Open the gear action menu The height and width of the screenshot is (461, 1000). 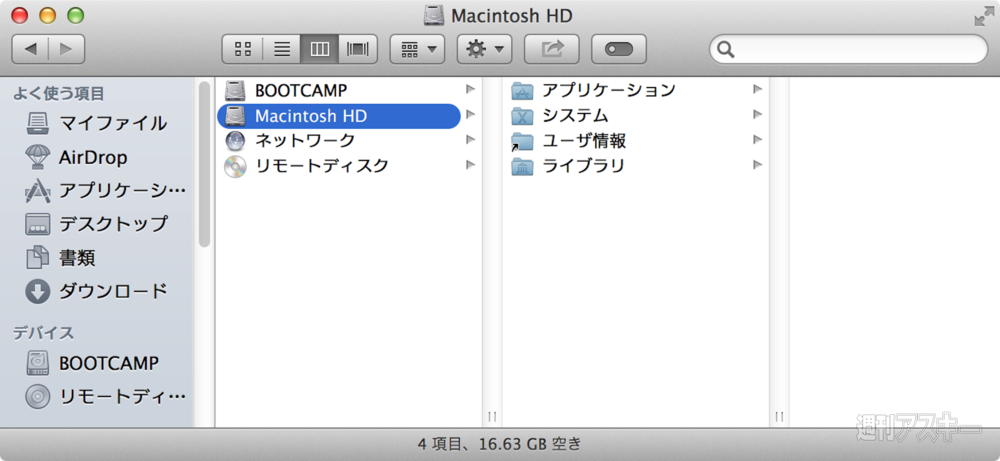[485, 49]
